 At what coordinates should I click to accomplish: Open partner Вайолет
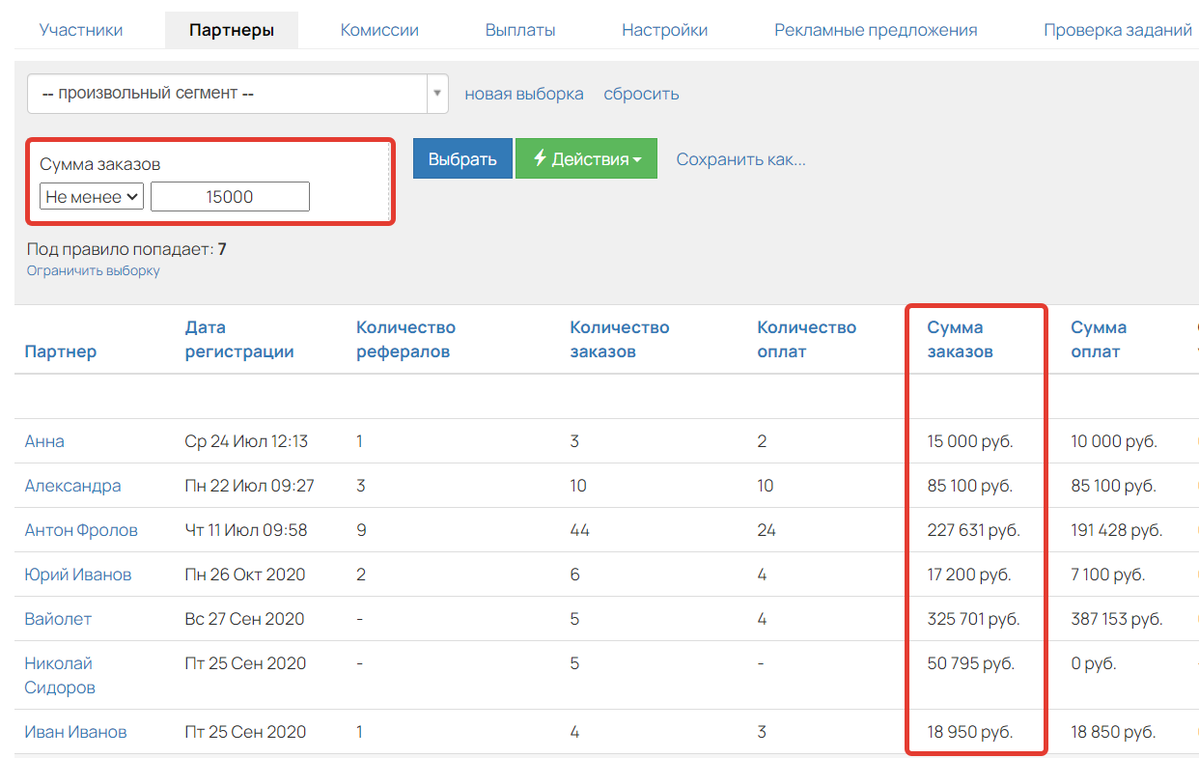click(x=58, y=619)
